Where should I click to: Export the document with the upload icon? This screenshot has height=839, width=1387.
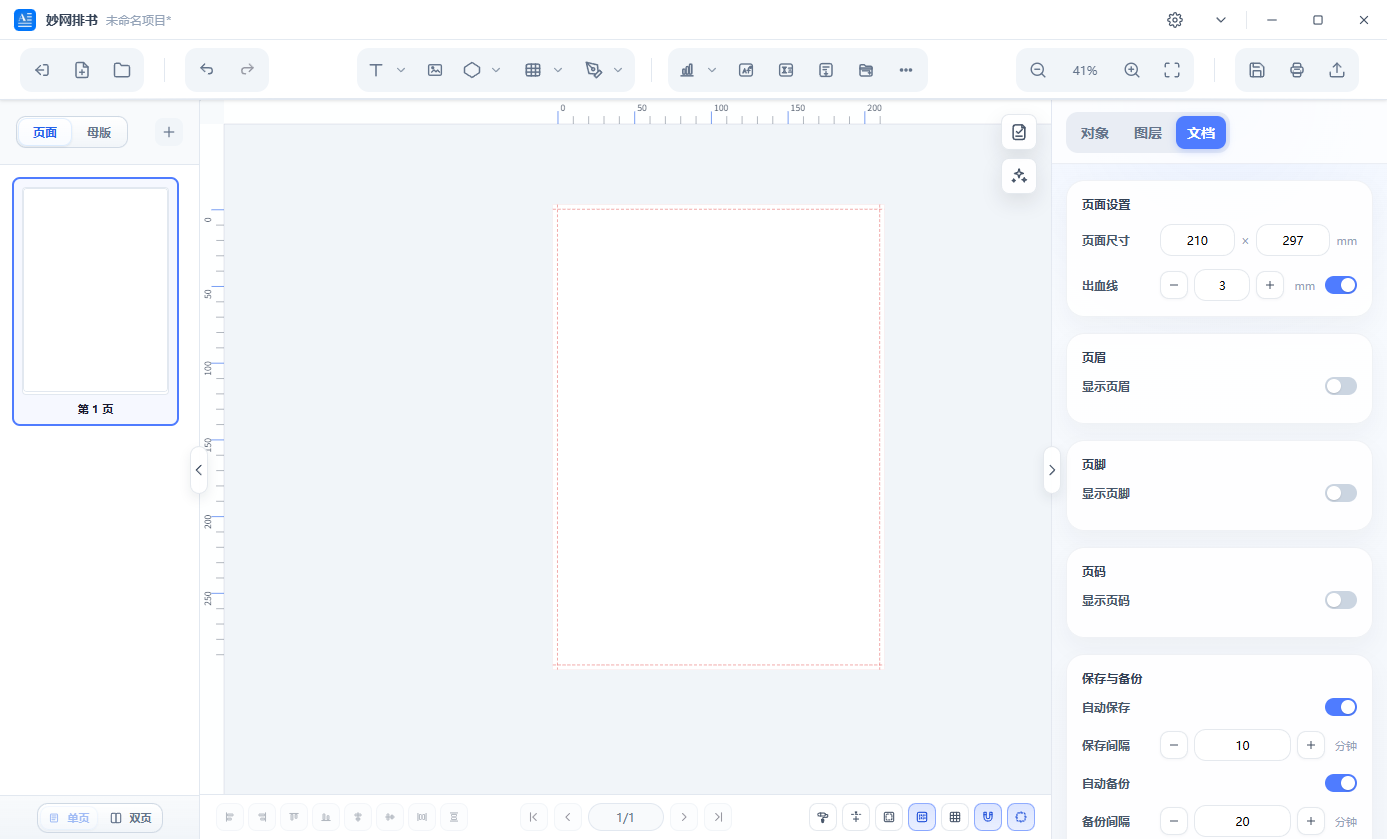click(1337, 70)
